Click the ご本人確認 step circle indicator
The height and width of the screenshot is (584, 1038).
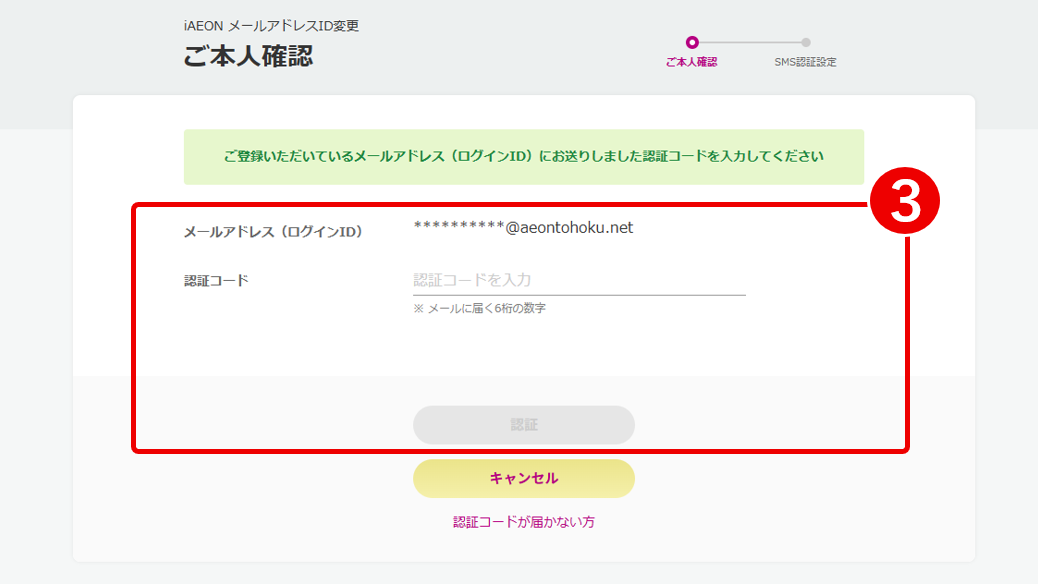691,42
